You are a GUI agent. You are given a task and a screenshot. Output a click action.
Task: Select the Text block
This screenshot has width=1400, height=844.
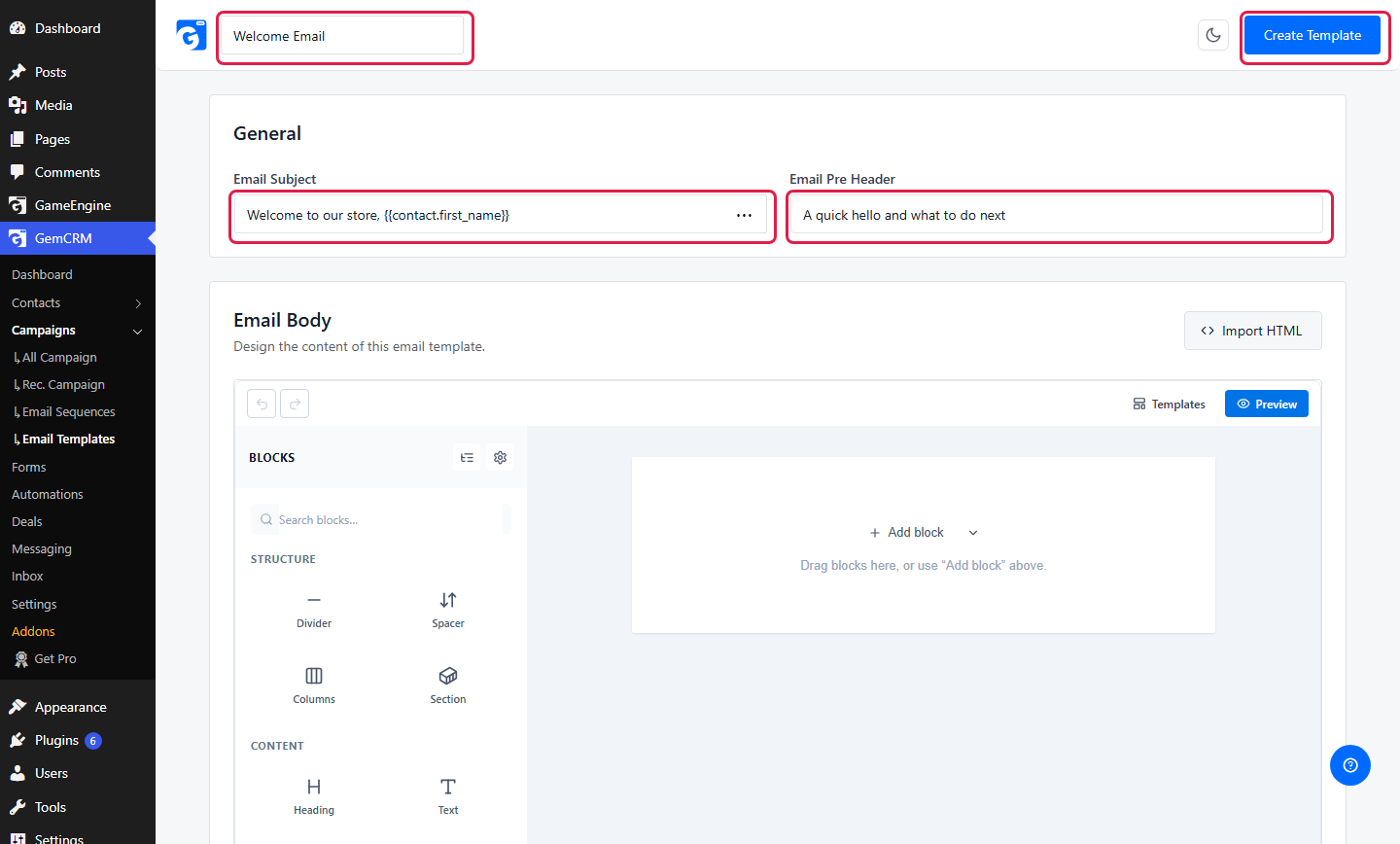click(448, 796)
